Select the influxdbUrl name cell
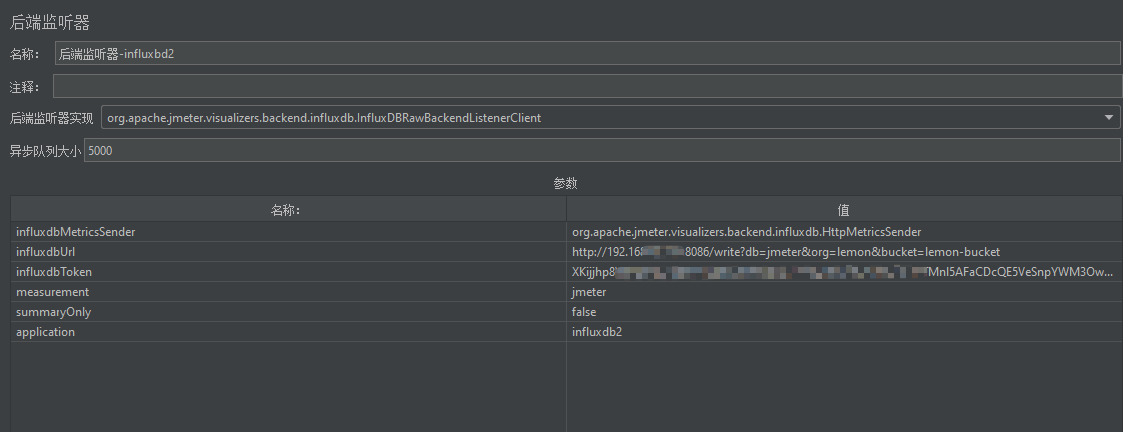 tap(288, 251)
